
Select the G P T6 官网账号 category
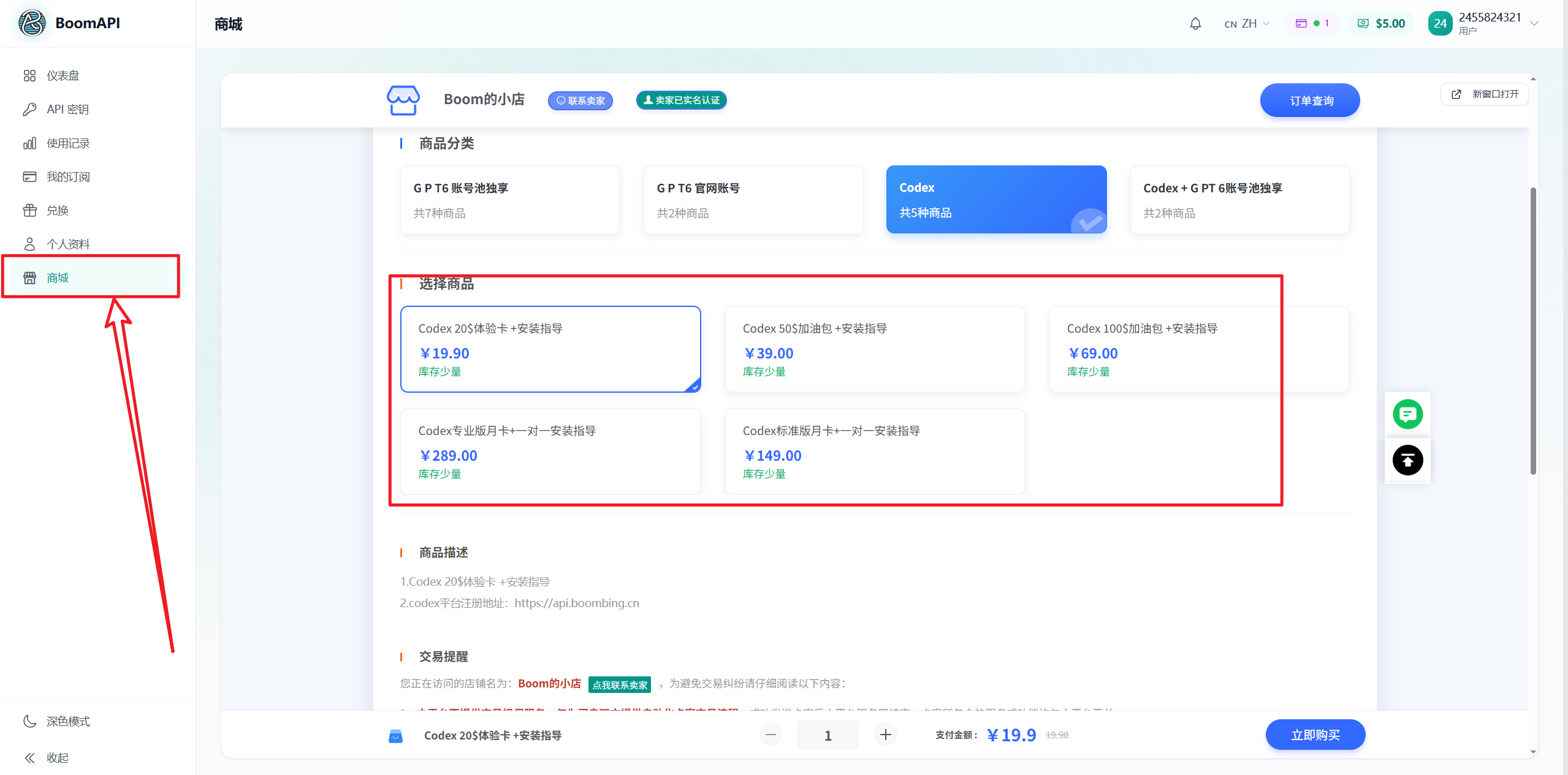coord(753,200)
